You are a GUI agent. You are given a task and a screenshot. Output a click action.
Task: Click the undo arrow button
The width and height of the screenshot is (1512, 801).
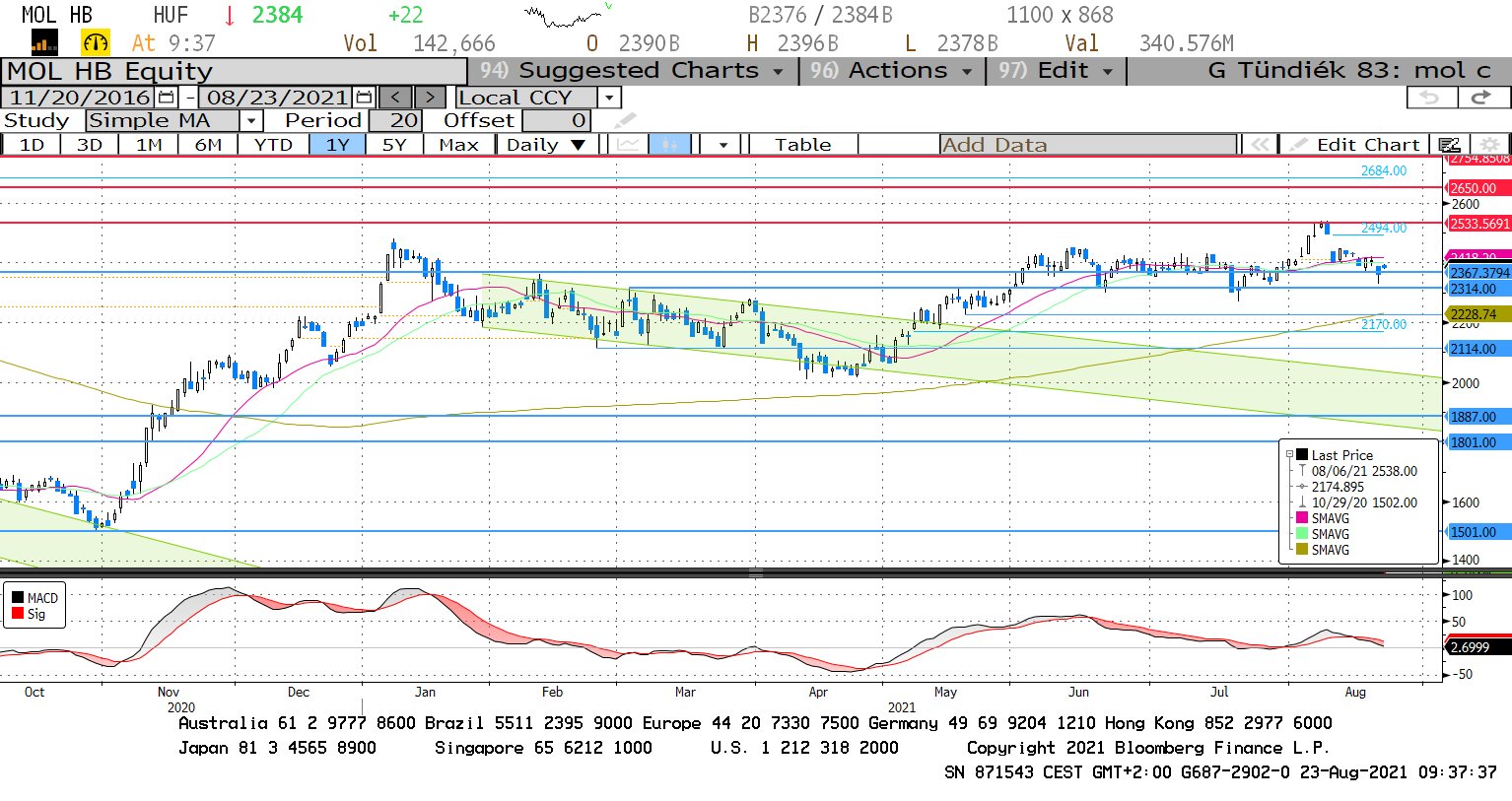point(1430,98)
